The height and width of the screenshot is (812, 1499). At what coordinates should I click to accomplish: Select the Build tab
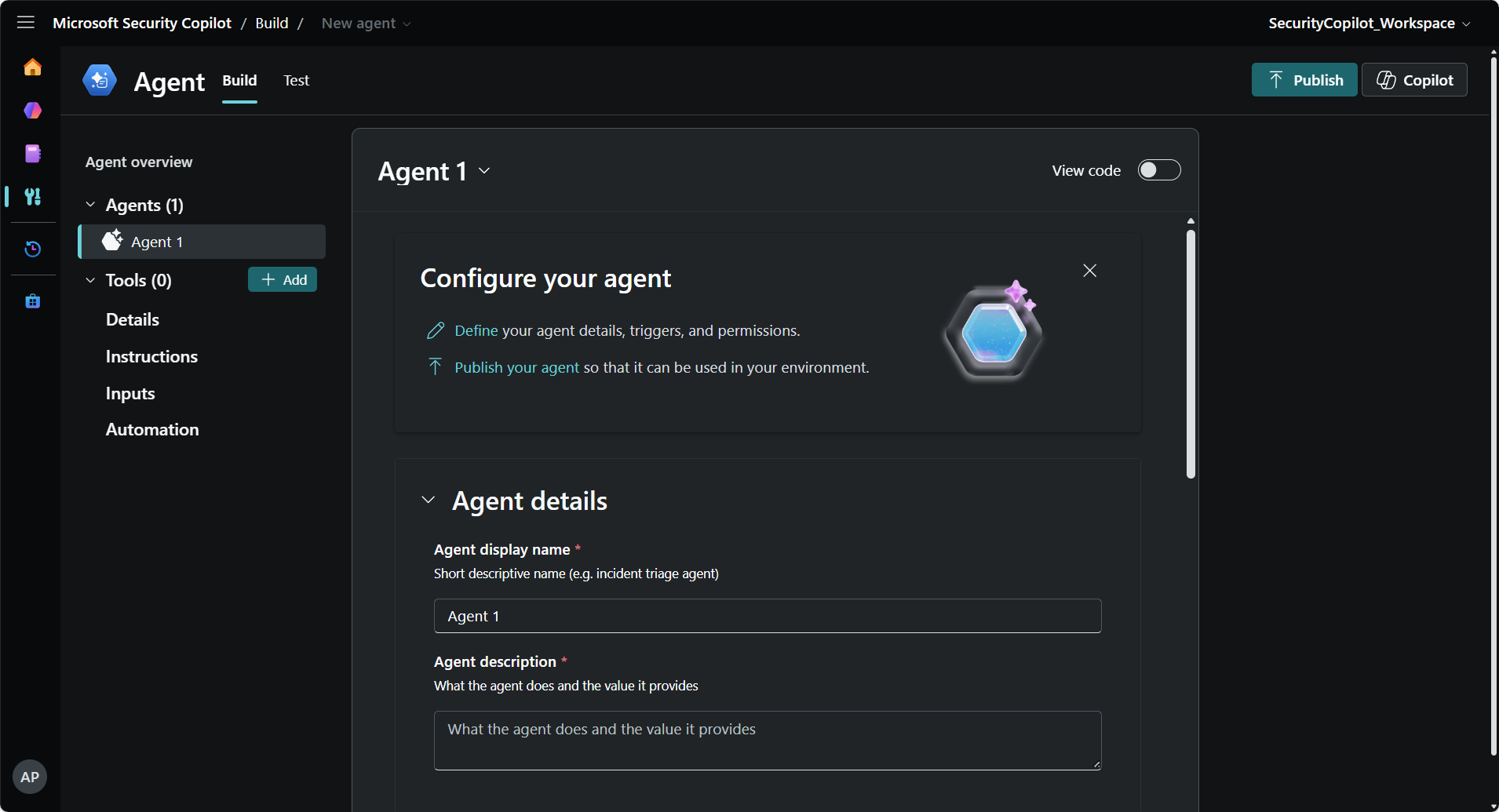239,80
